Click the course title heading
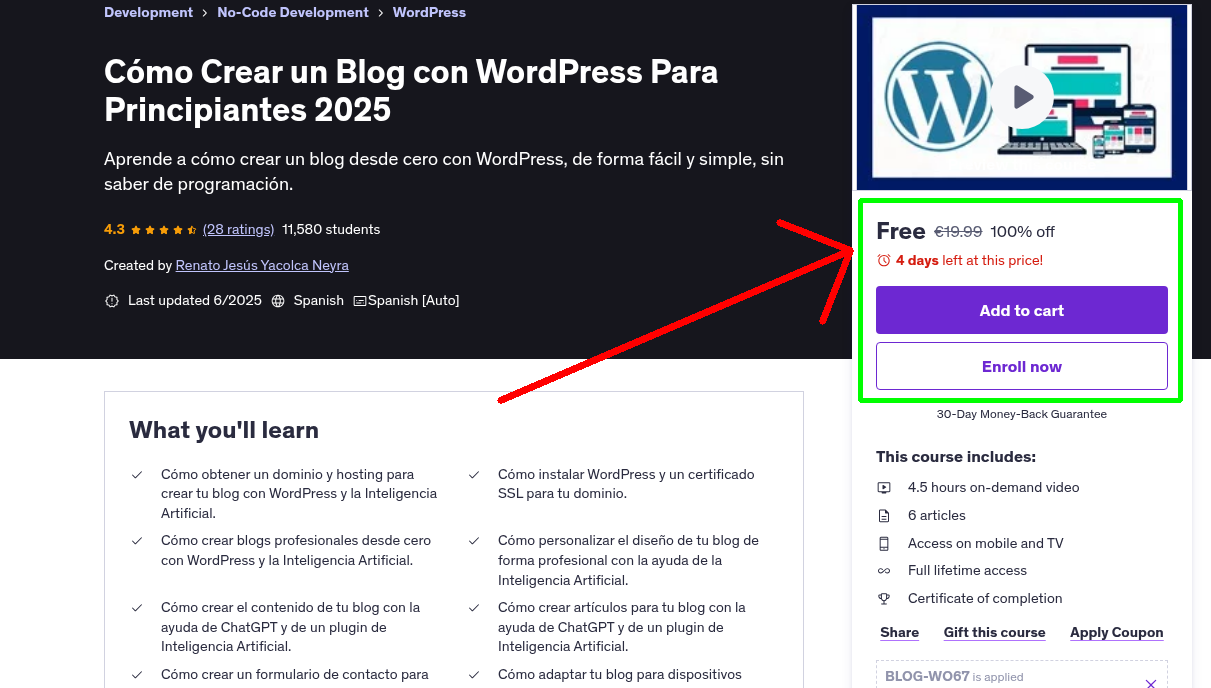The image size is (1211, 688). click(411, 90)
